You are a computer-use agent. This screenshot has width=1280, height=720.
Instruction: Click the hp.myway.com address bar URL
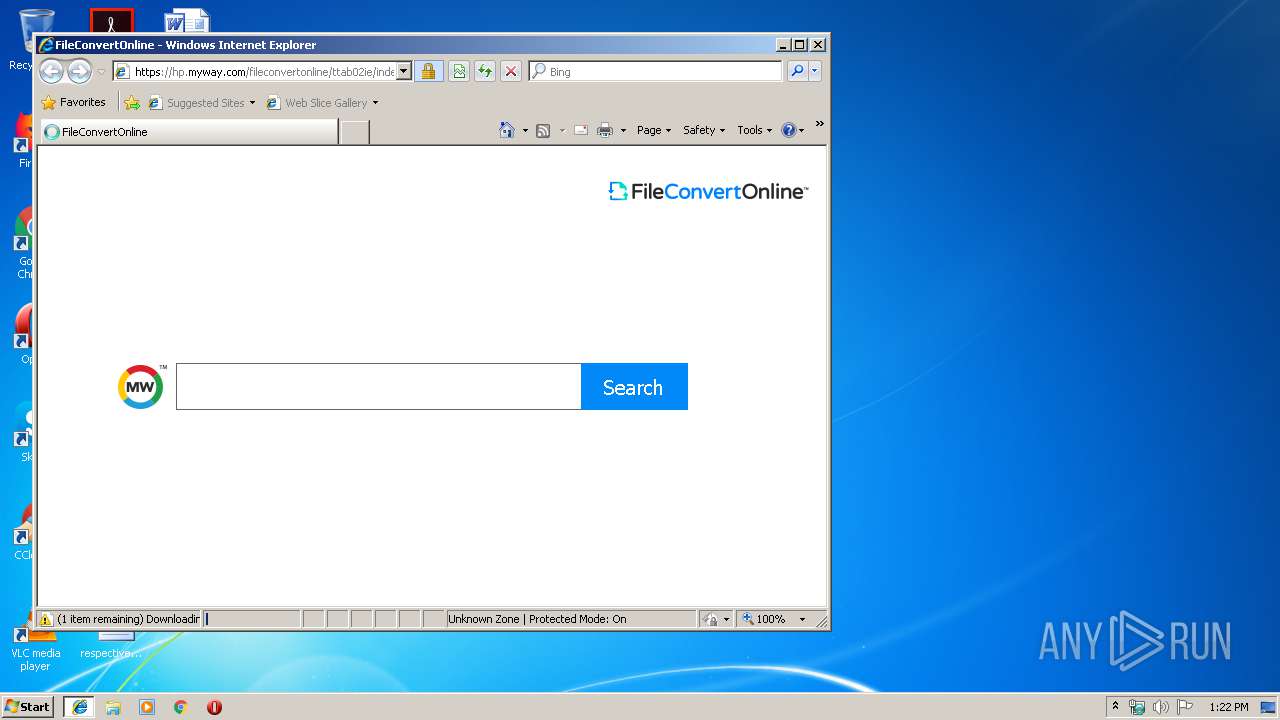[x=264, y=72]
